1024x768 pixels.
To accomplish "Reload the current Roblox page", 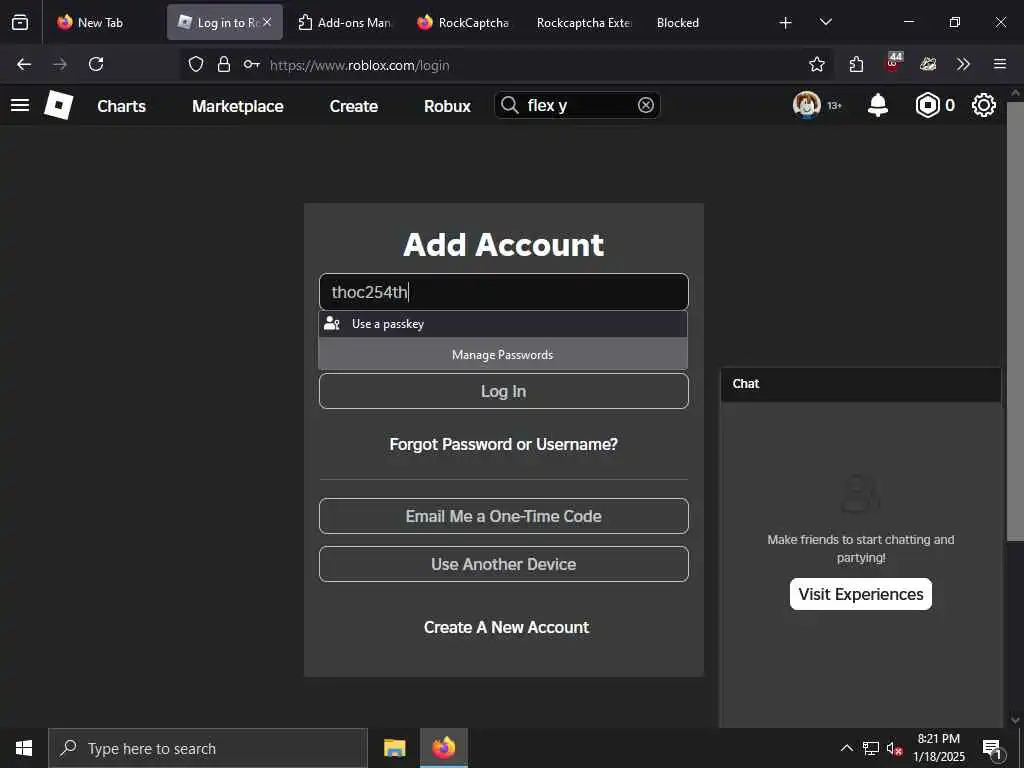I will tap(96, 64).
